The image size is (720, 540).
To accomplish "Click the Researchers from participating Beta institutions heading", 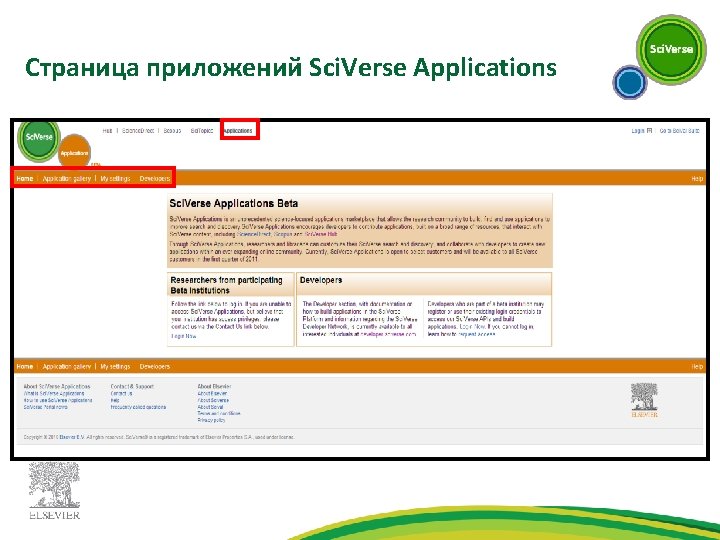I will [x=226, y=285].
